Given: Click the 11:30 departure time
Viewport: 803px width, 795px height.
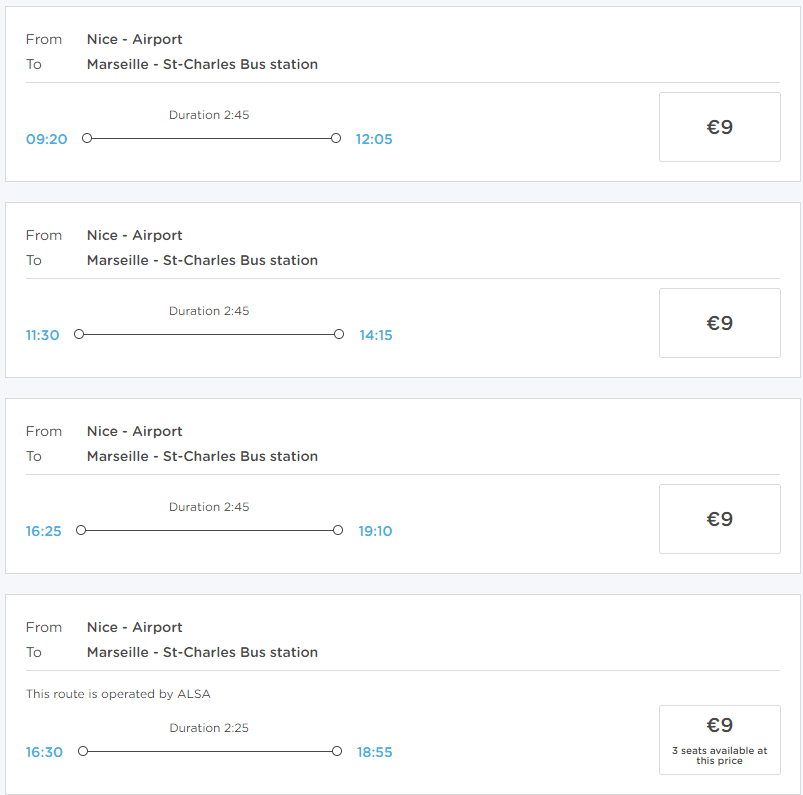Looking at the screenshot, I should point(42,335).
